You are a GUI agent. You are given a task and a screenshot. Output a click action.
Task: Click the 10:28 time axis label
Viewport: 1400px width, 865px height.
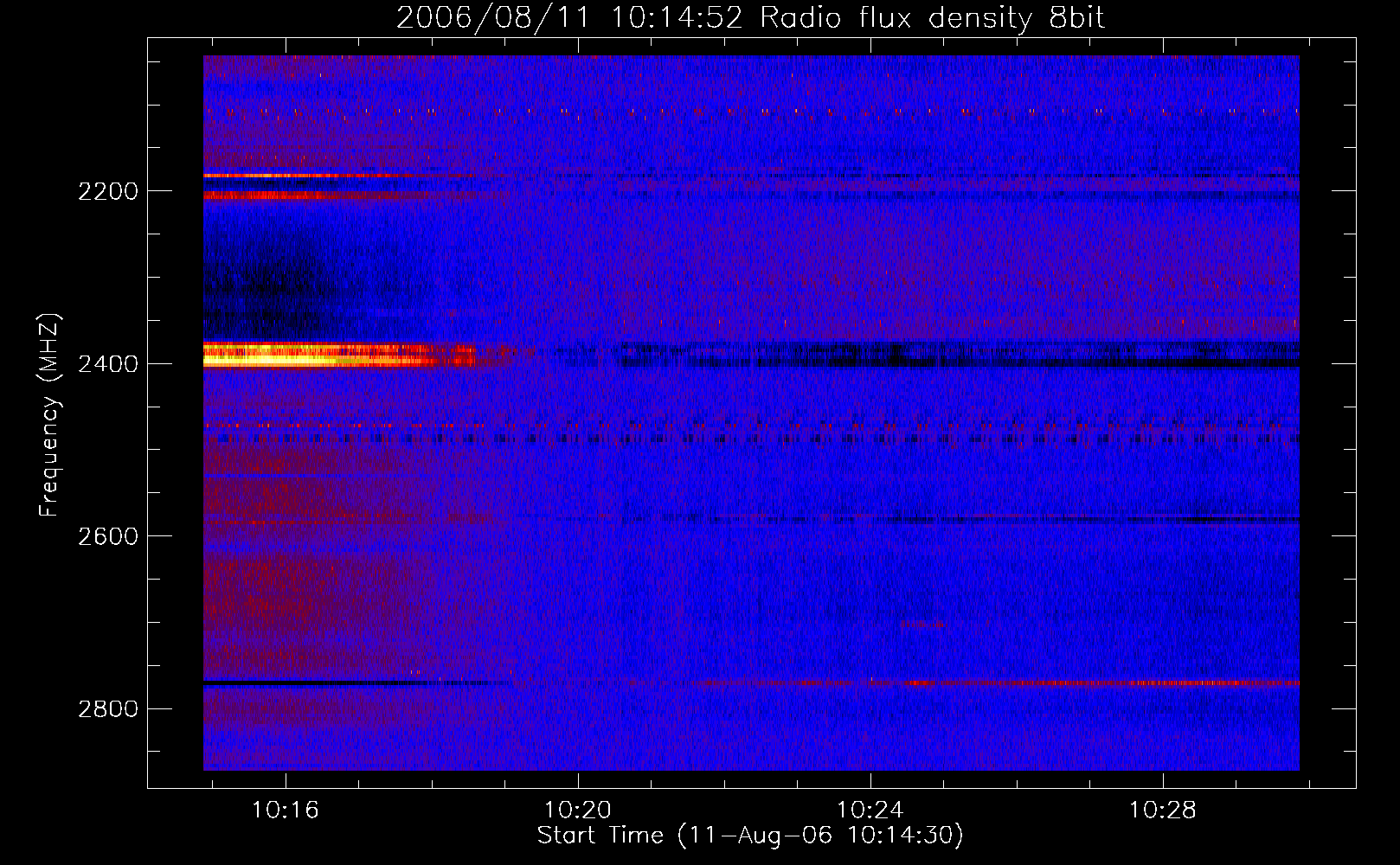[1162, 810]
